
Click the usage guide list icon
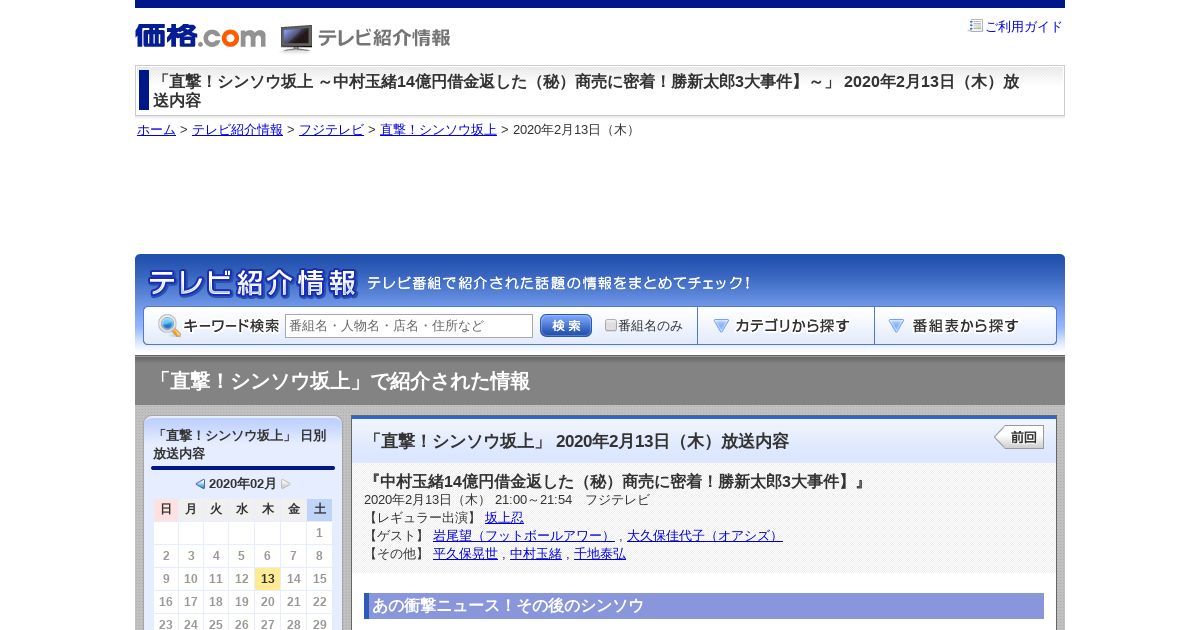click(x=976, y=26)
